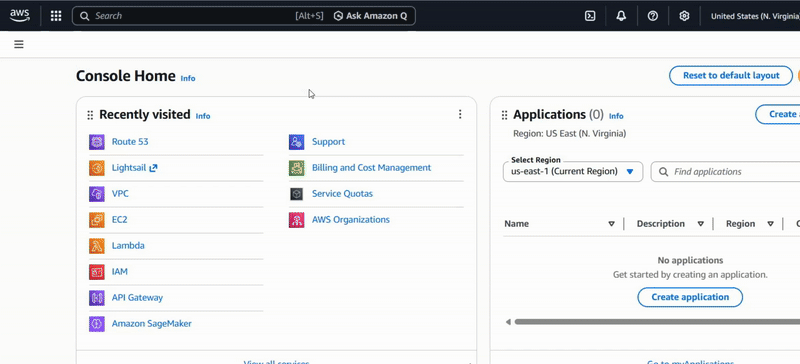Click the AWS Organizations icon
This screenshot has width=800, height=364.
[x=296, y=220]
